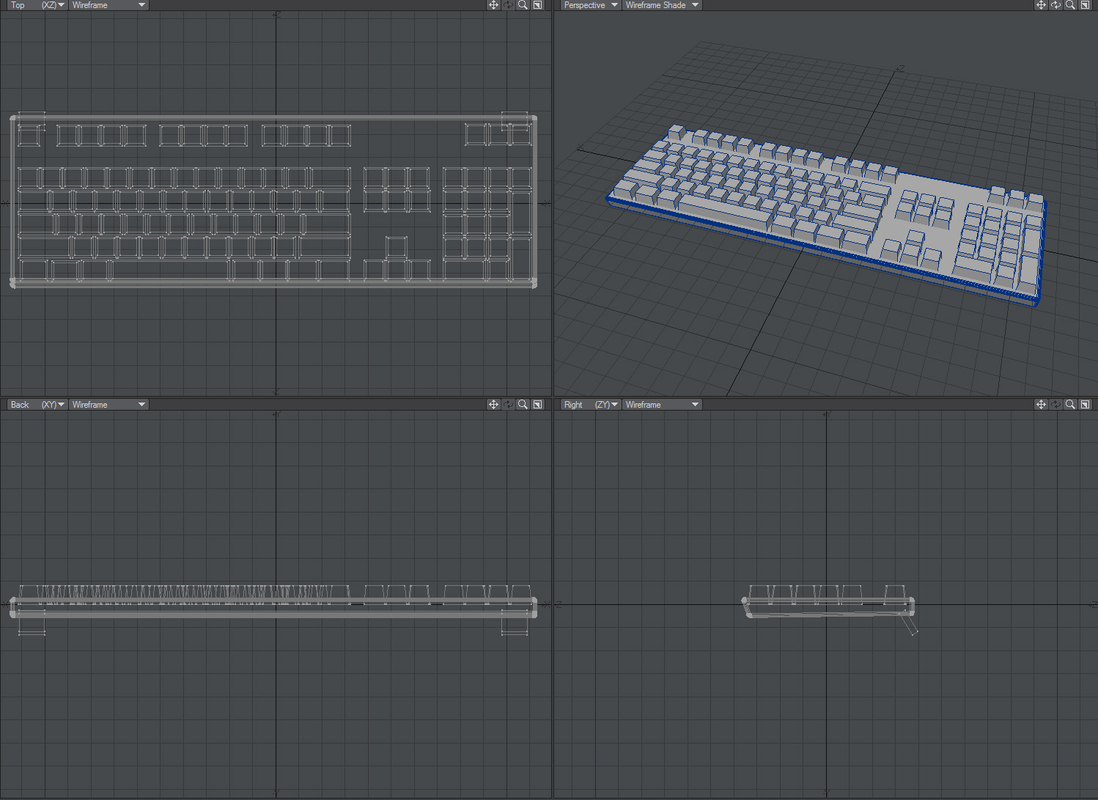Activate the zoom icon in the Back viewport
Screen dimensions: 1098x800
(521, 404)
